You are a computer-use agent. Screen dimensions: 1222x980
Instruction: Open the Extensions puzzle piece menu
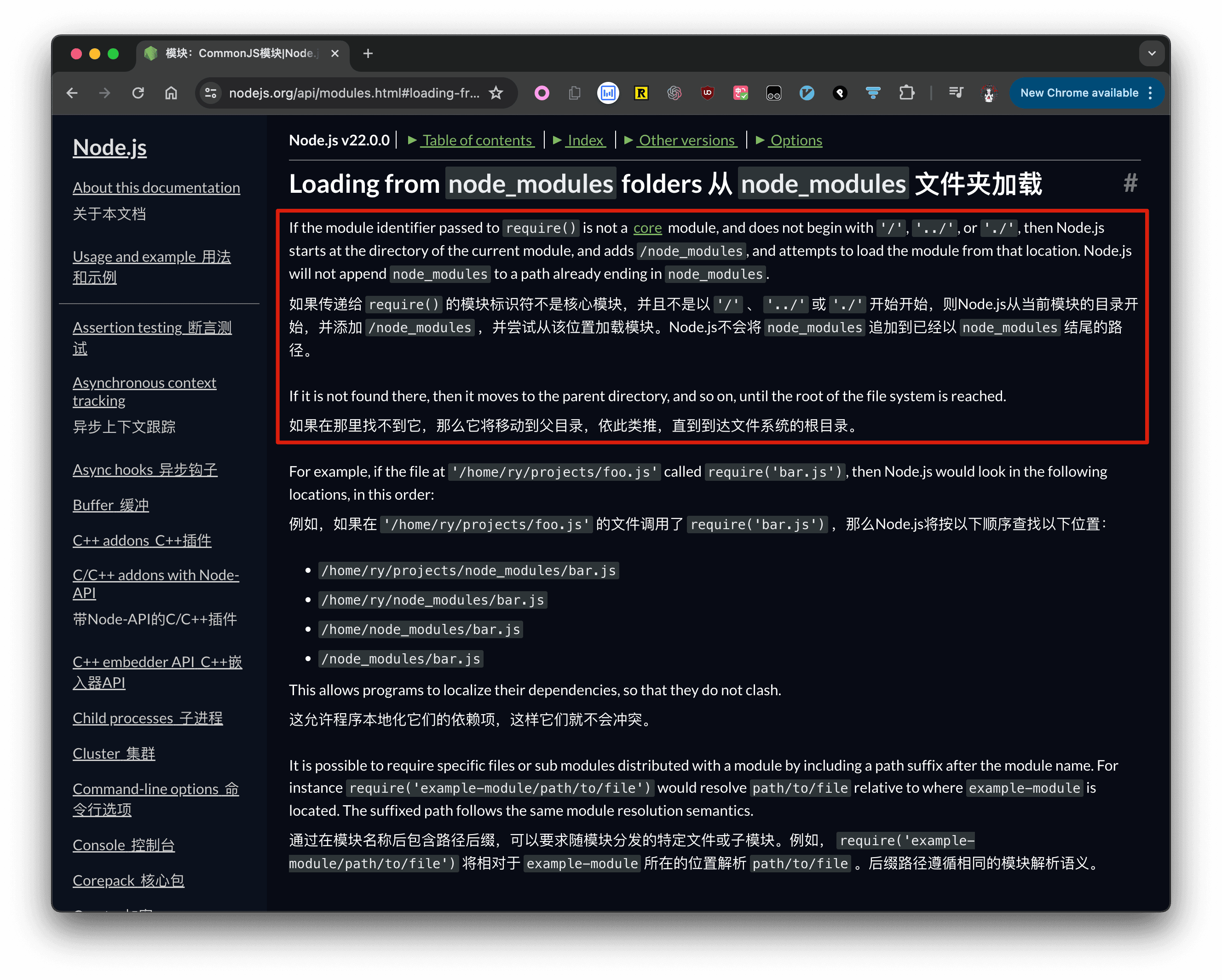907,93
